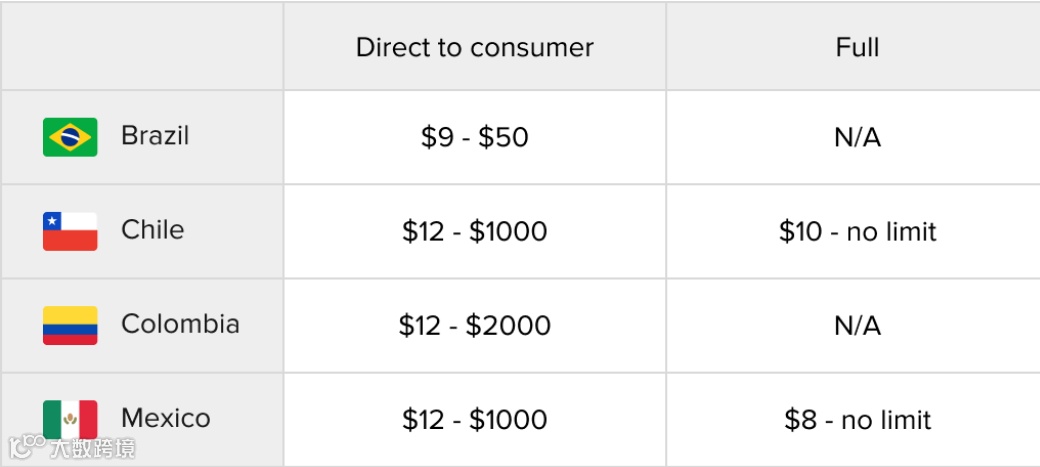Click the N/A cell in Colombia's row
The image size is (1040, 467).
coord(857,326)
